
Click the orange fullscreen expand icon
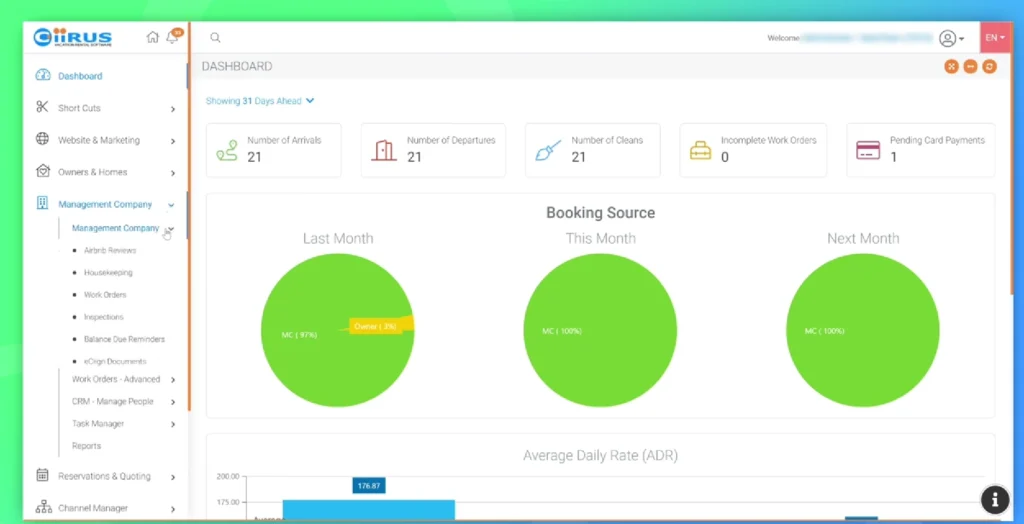tap(951, 66)
